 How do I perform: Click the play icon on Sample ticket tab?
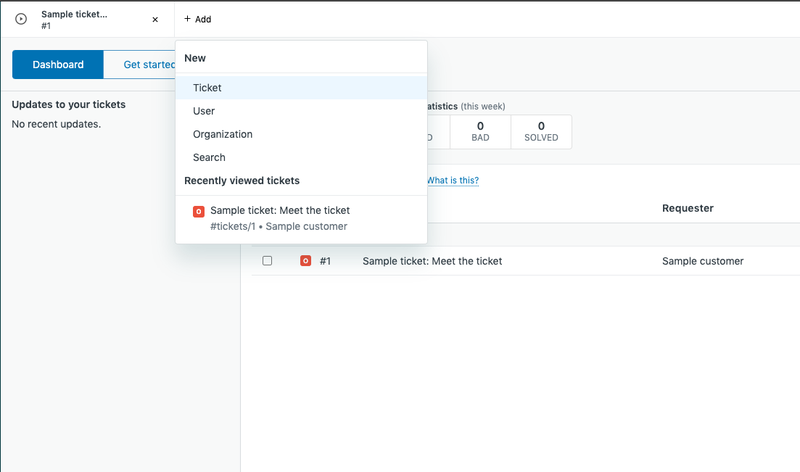(21, 19)
